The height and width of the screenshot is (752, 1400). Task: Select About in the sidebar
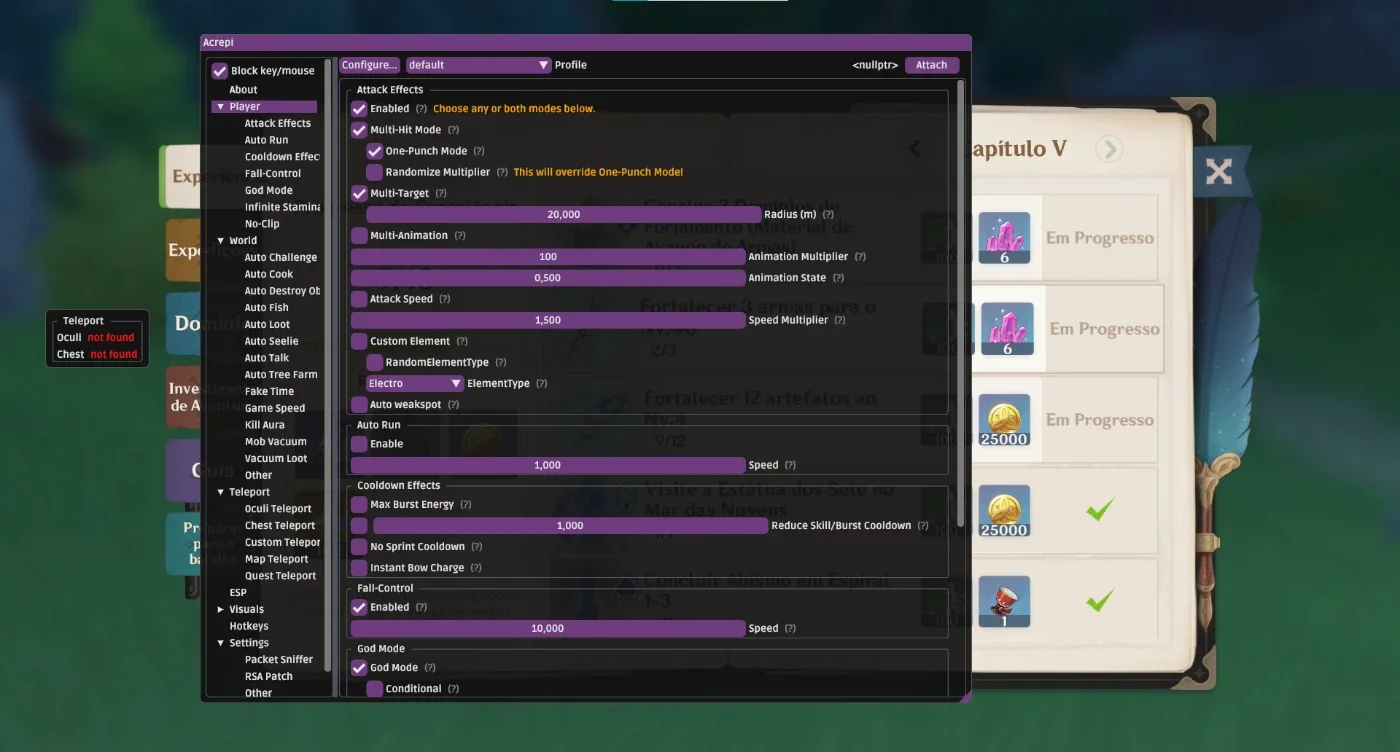point(243,90)
